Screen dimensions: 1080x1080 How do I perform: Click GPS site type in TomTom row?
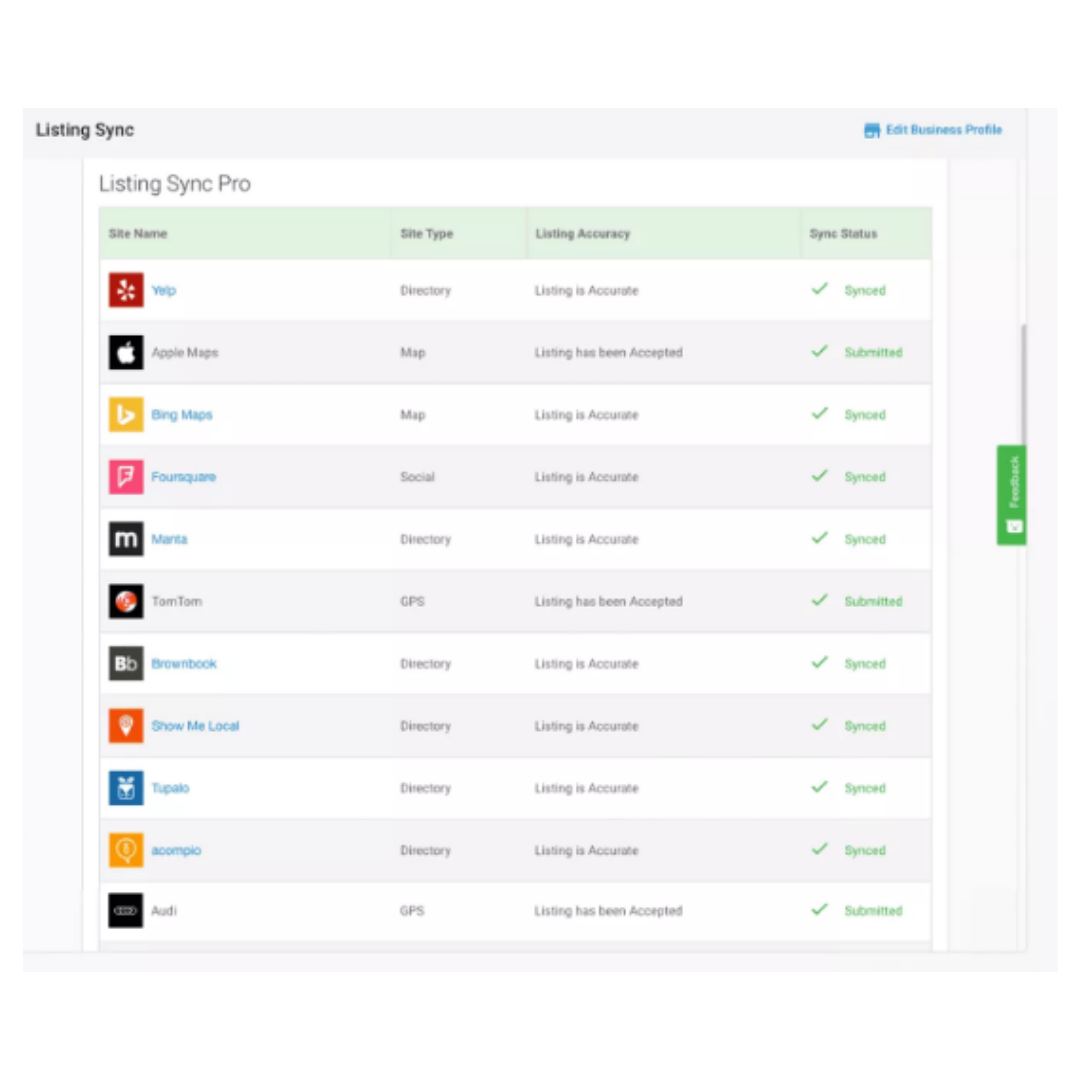pos(412,601)
